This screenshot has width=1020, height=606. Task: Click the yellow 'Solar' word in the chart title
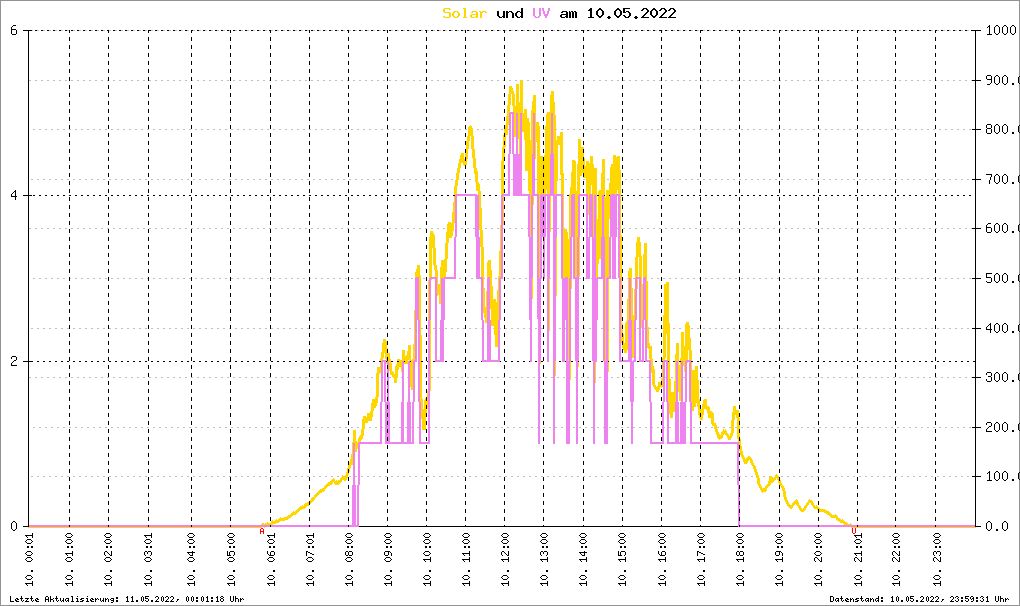[x=464, y=13]
